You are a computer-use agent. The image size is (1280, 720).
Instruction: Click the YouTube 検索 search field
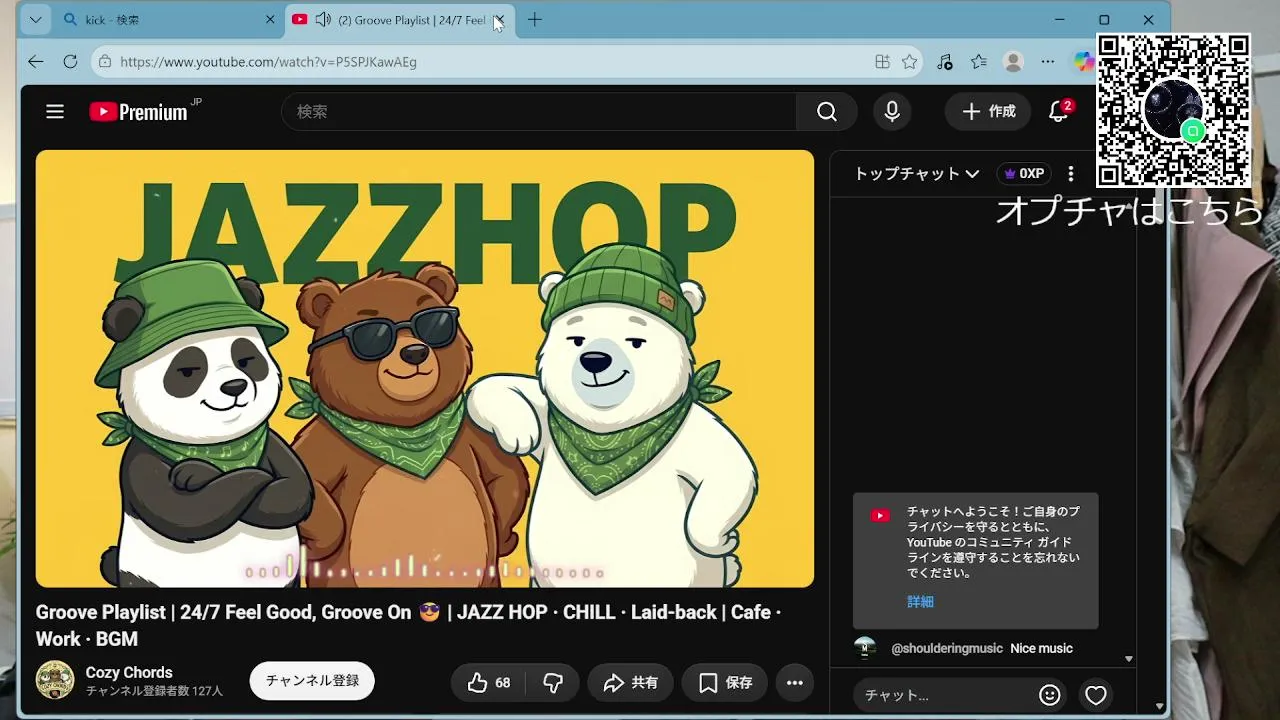[539, 112]
